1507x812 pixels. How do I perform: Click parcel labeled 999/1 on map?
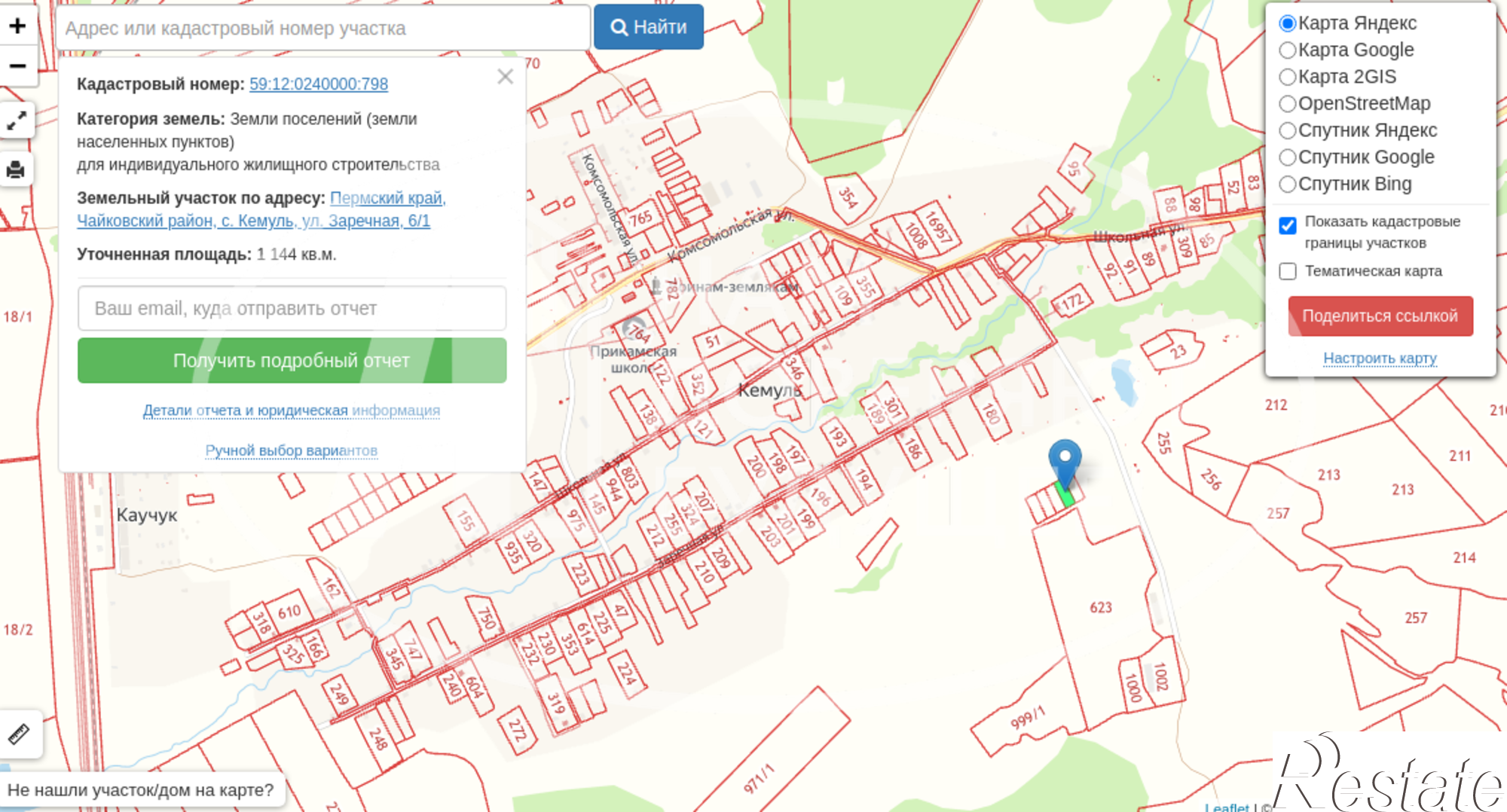(1029, 718)
